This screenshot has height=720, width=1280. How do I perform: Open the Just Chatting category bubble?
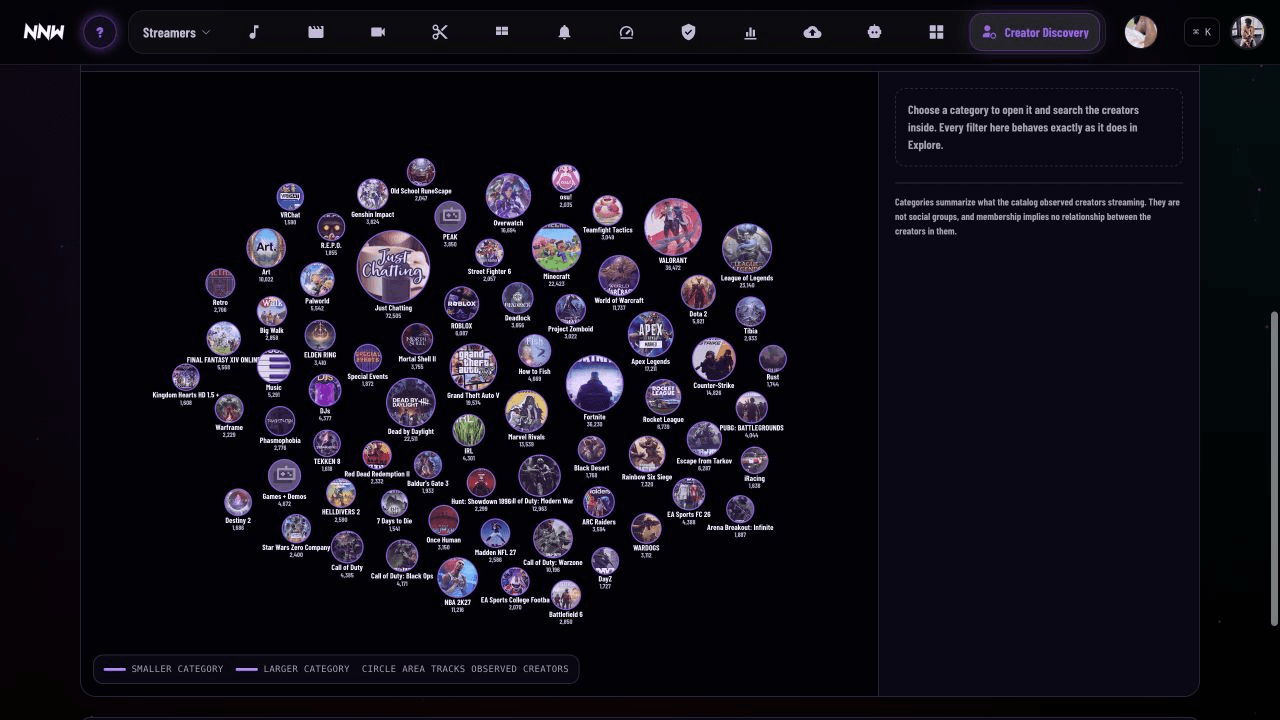pyautogui.click(x=393, y=267)
